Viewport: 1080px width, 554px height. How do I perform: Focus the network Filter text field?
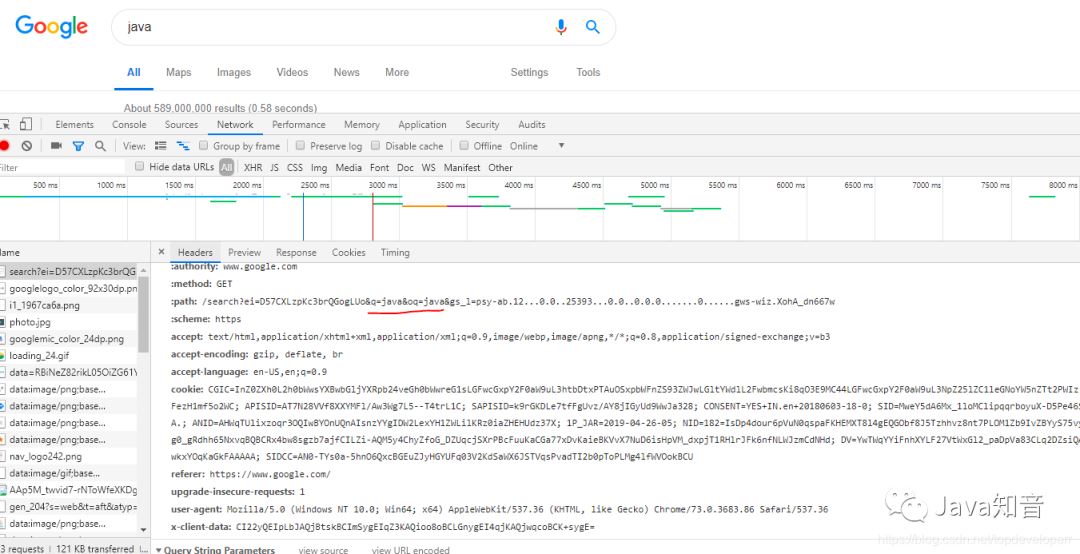(x=62, y=167)
